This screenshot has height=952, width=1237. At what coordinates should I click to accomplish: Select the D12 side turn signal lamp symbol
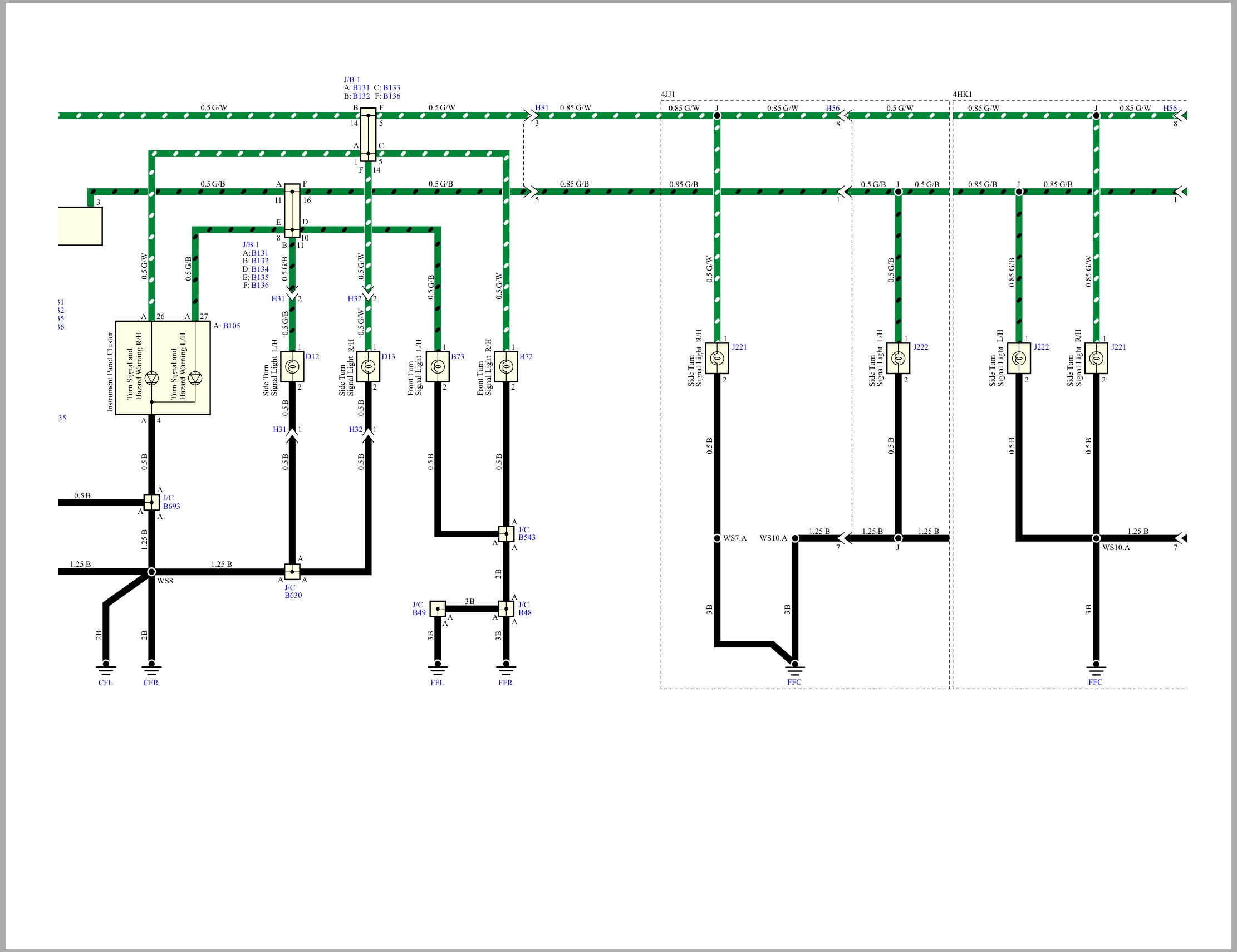[x=292, y=367]
